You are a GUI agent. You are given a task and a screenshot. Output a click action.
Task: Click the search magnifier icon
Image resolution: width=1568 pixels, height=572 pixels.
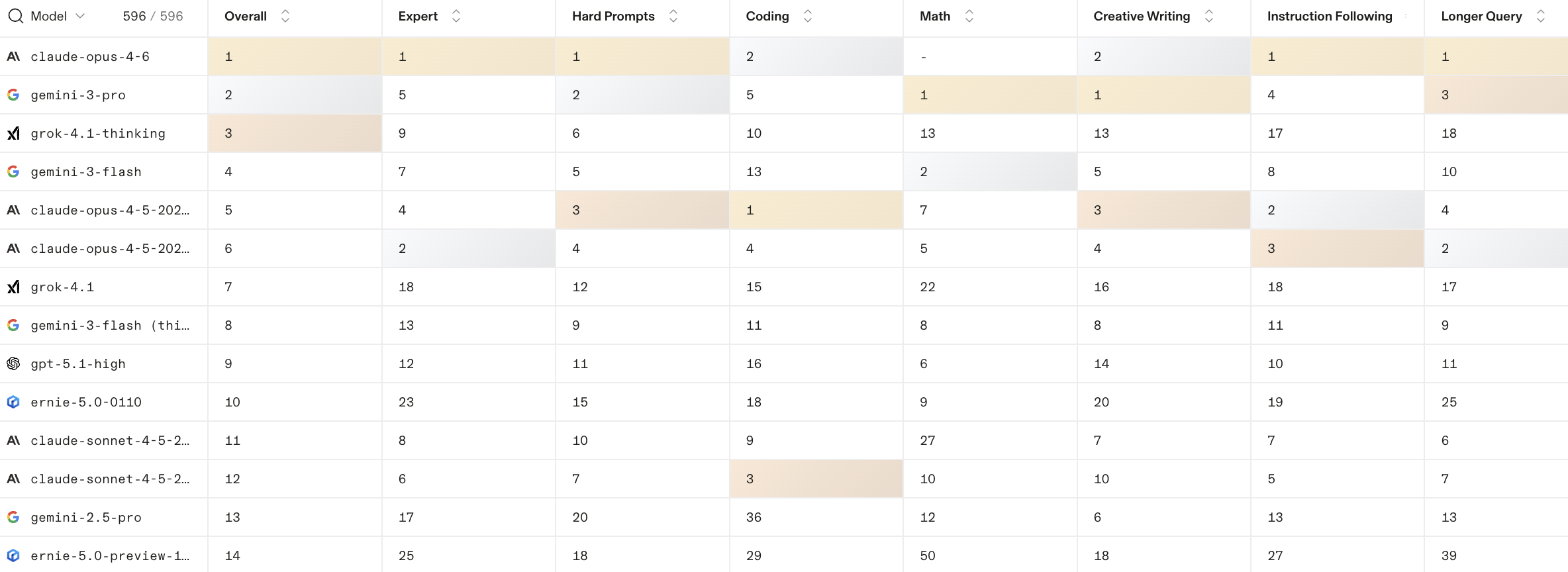click(x=15, y=16)
